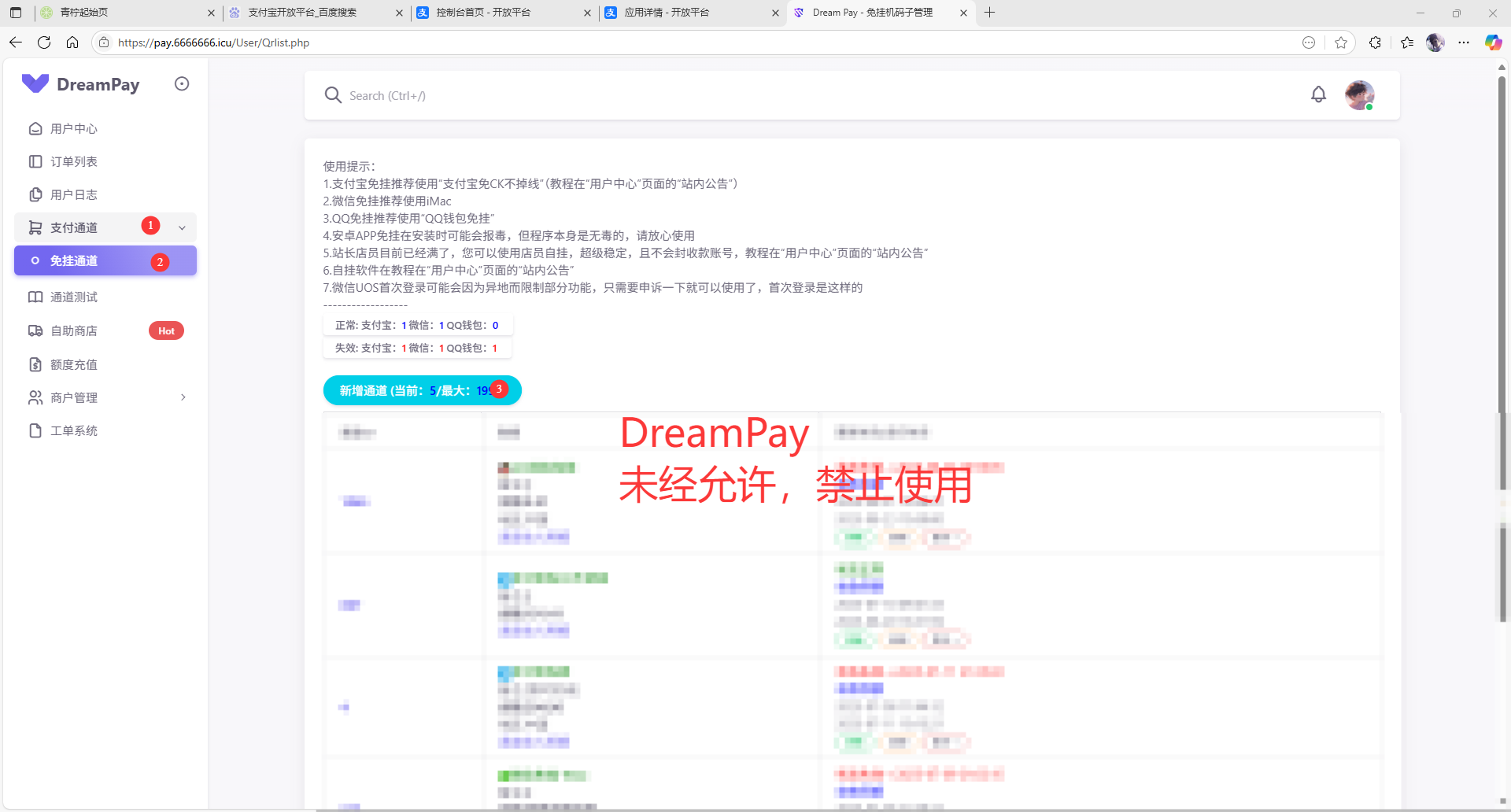Open the Copilot sidebar icon

(1493, 42)
